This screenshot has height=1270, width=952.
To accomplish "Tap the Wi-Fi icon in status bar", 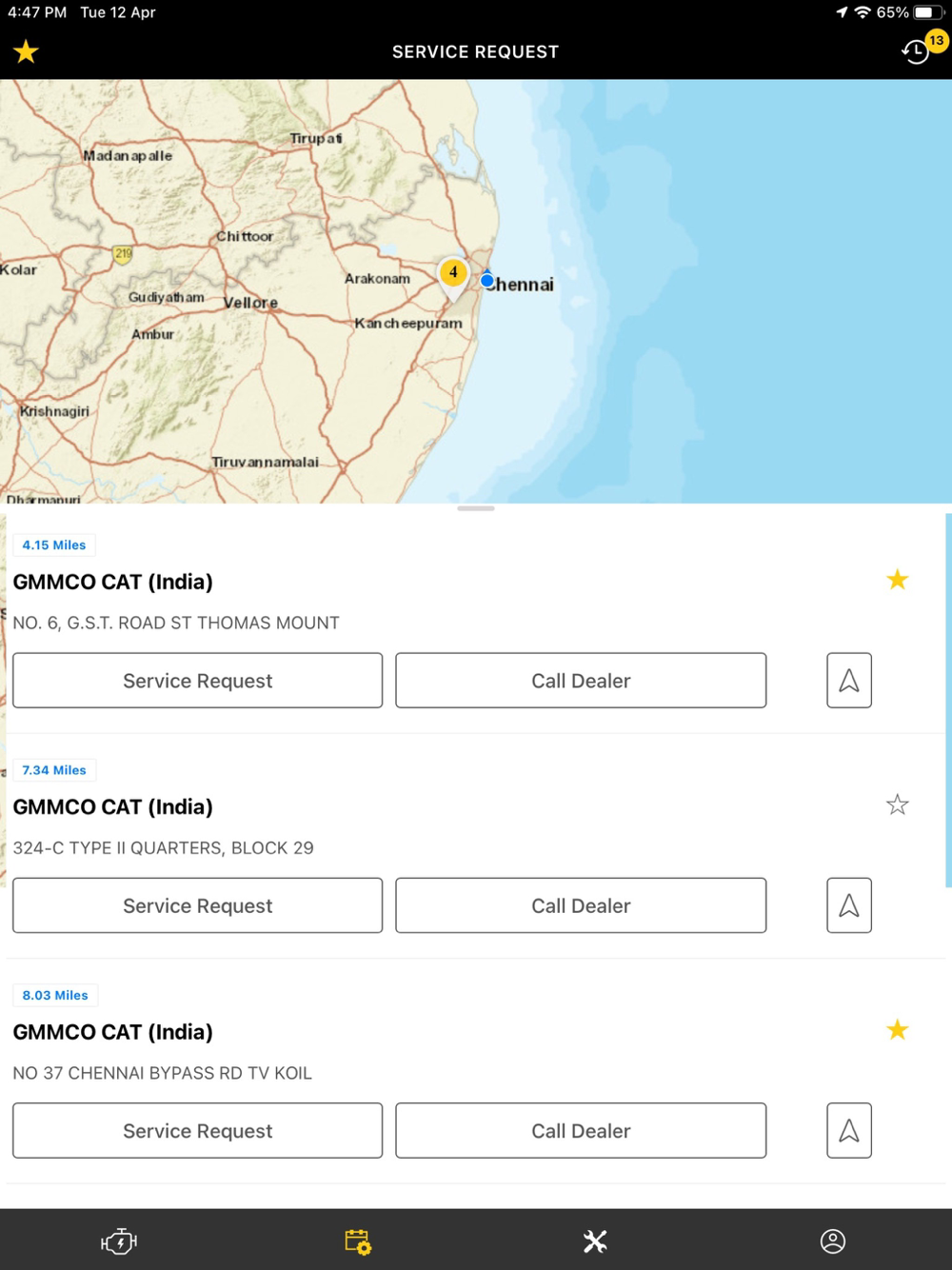I will 863,12.
